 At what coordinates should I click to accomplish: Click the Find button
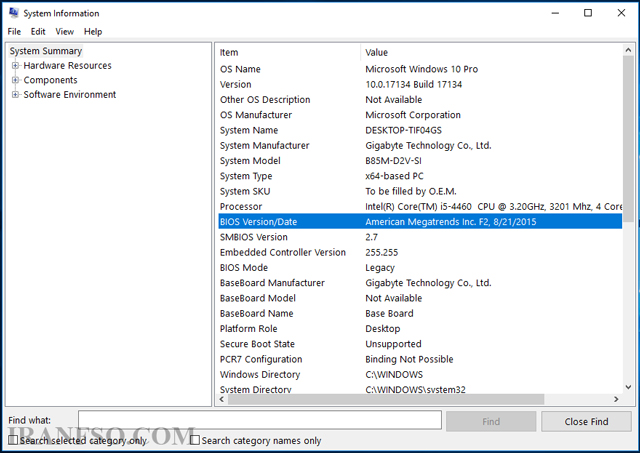tap(491, 422)
